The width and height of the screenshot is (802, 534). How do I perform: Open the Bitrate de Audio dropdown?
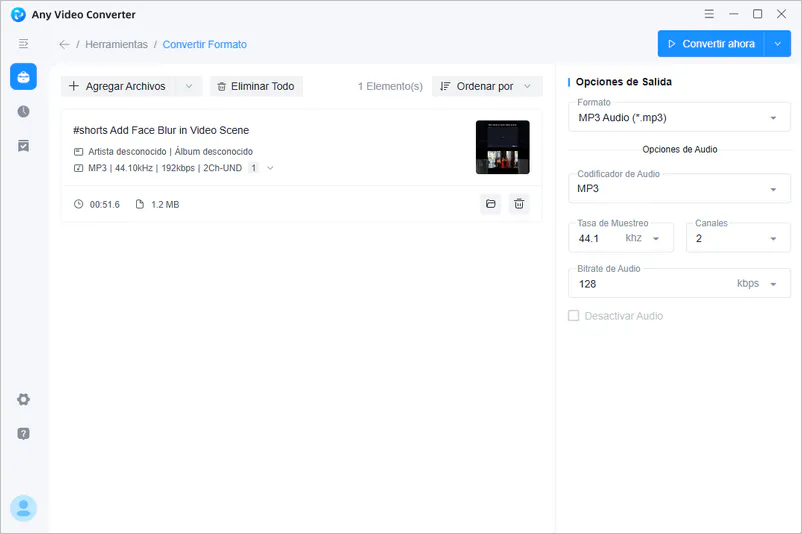coord(679,284)
